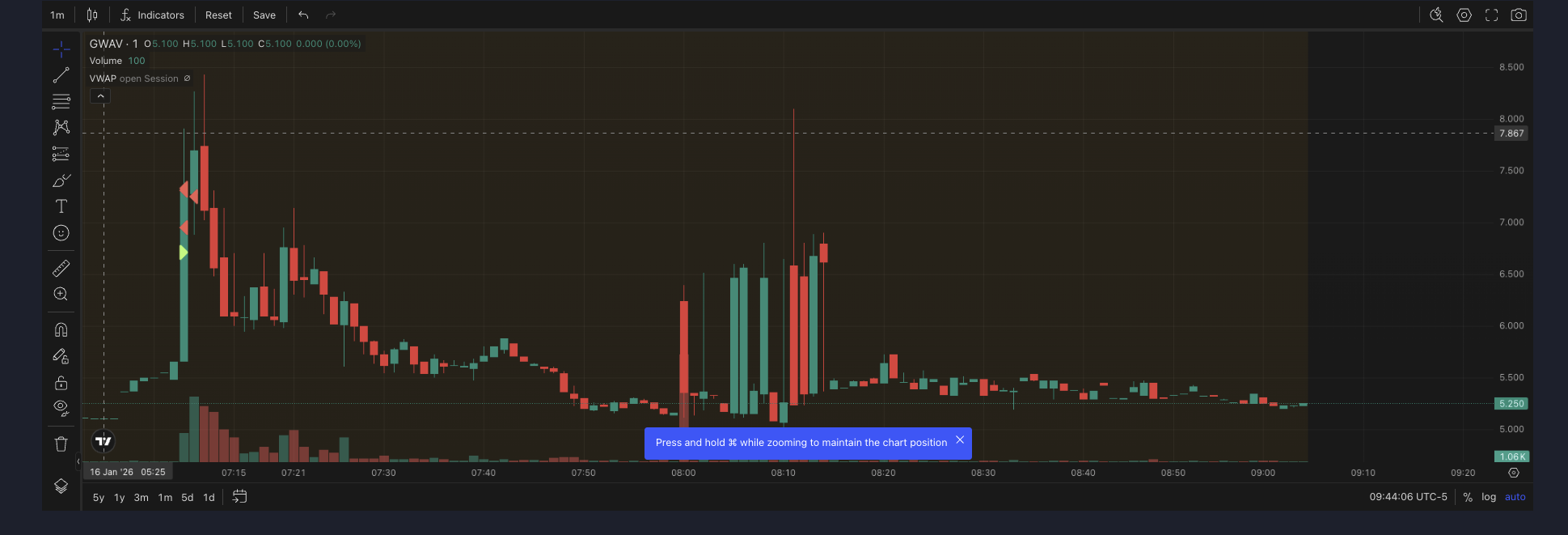Open the Indicators dialog
This screenshot has width=1568, height=535.
(x=152, y=15)
